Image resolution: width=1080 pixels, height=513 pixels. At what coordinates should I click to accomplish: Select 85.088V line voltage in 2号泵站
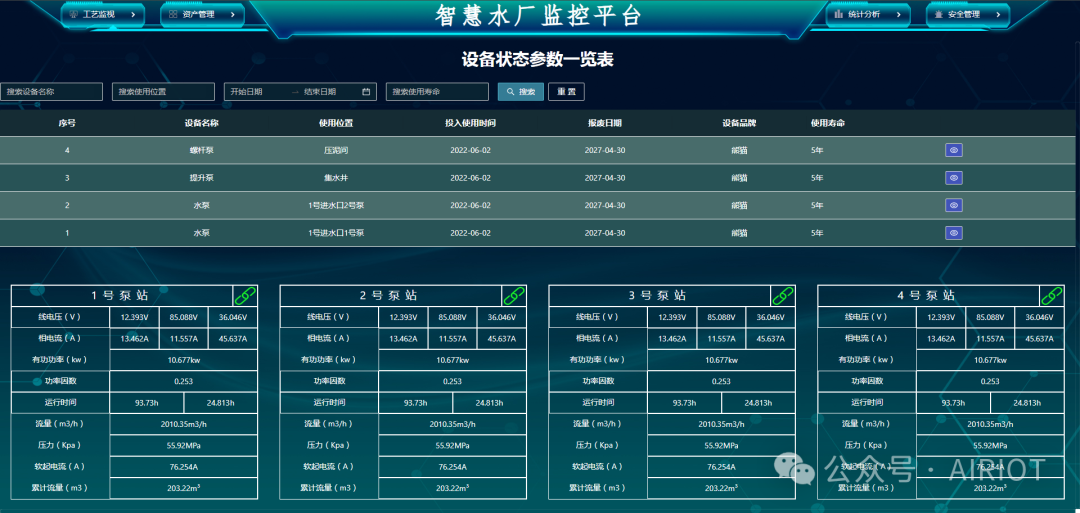point(453,317)
